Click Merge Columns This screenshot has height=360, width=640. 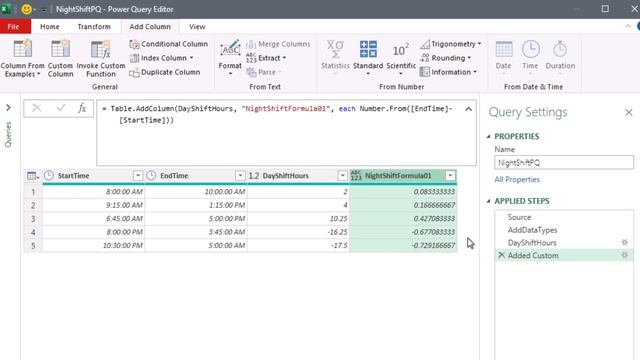click(x=278, y=44)
